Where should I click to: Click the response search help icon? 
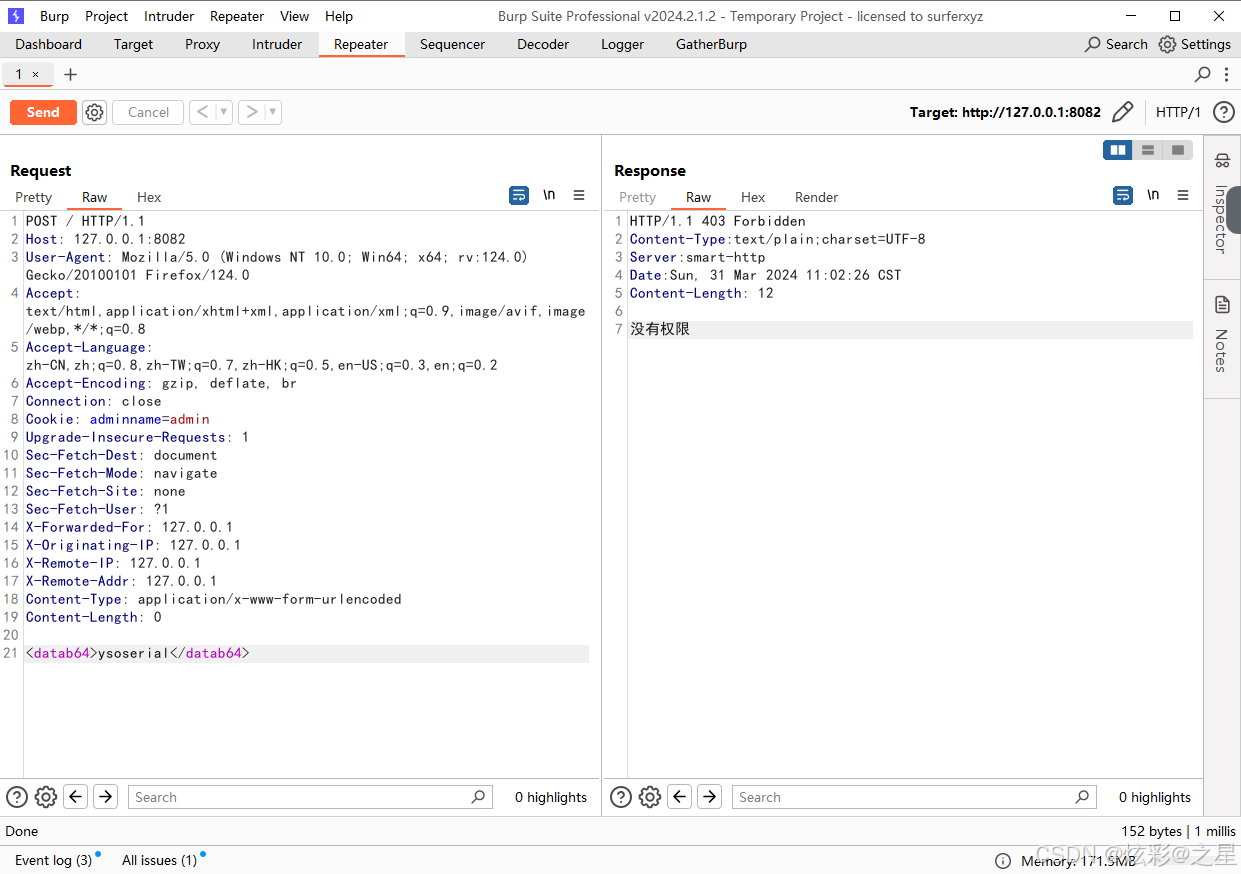621,797
